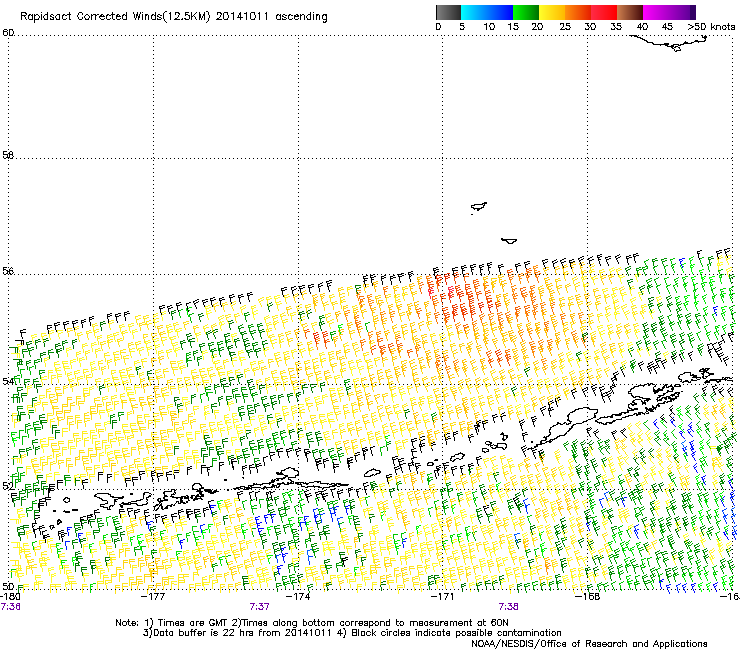Click the longitude label '-177'

click(x=153, y=596)
